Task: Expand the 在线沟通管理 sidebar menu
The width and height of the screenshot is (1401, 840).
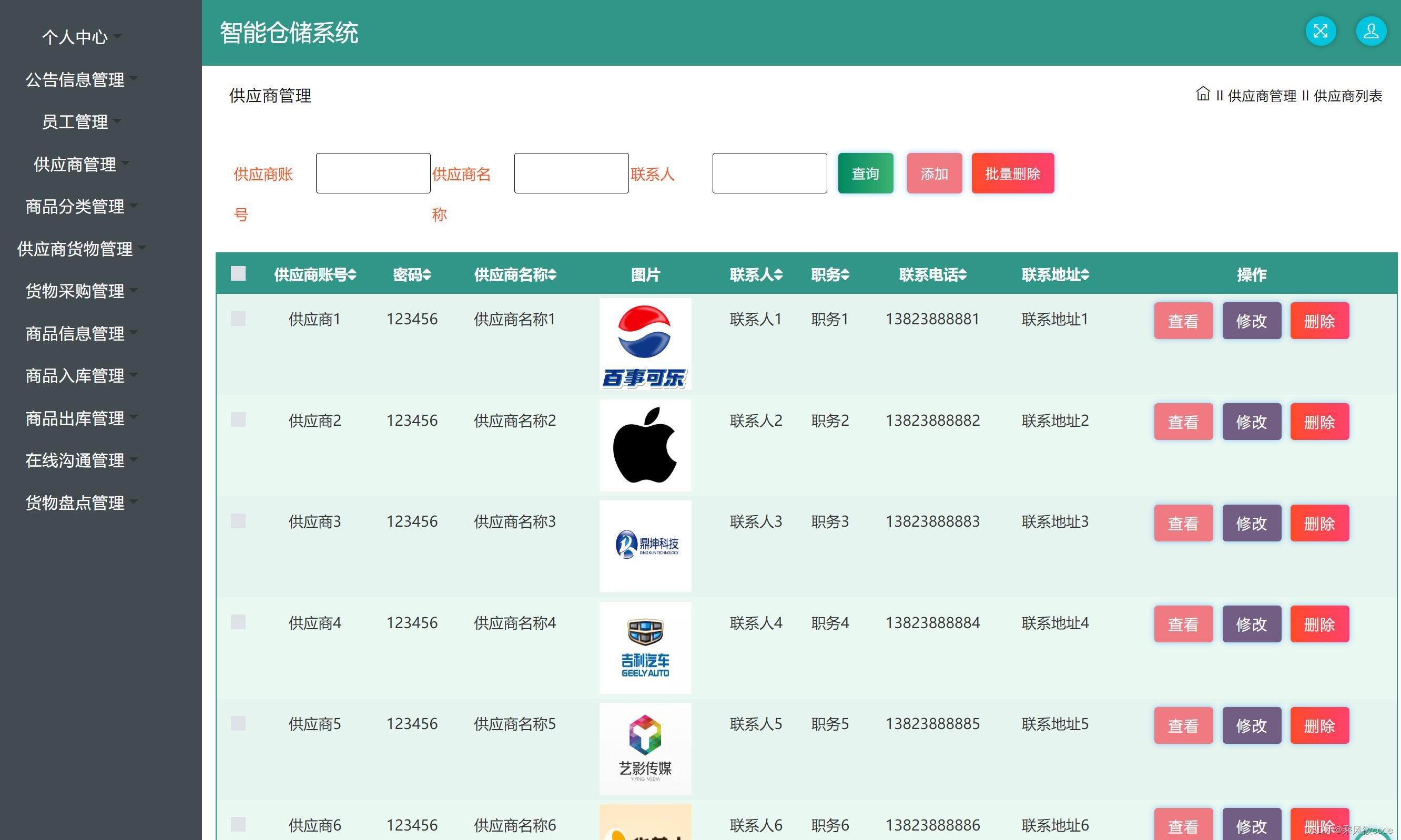Action: [x=75, y=460]
